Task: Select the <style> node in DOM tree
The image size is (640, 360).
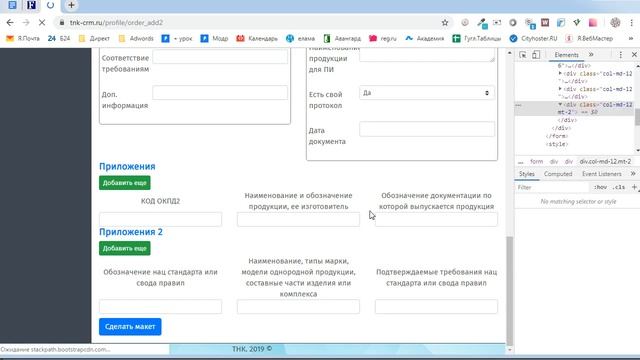Action: (x=557, y=144)
